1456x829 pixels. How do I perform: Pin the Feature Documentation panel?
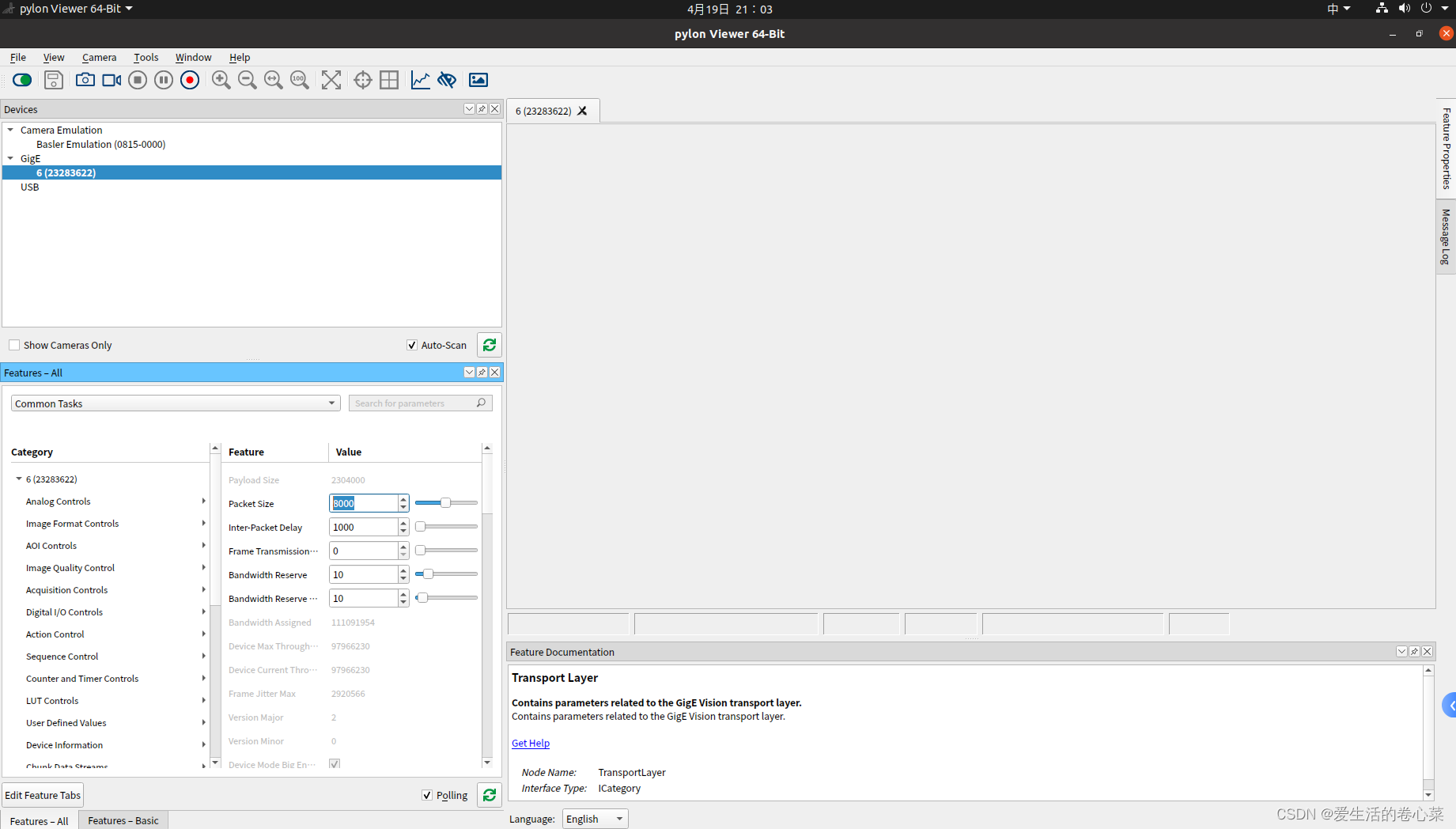pos(1414,652)
